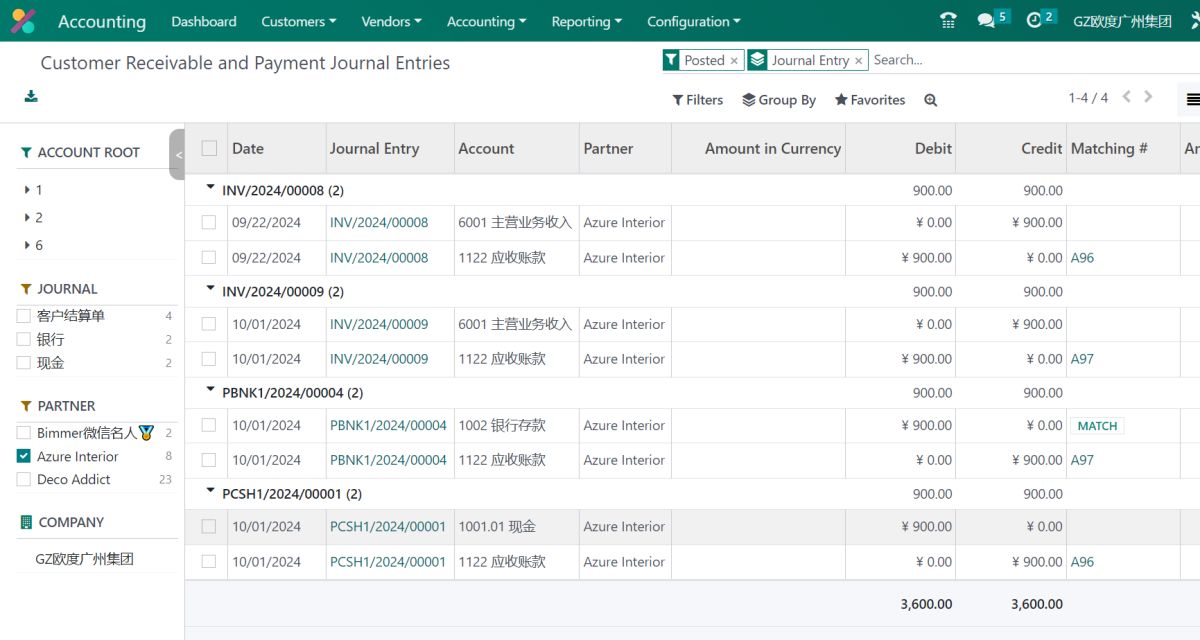Expand account root 6
The height and width of the screenshot is (640, 1200).
27,245
